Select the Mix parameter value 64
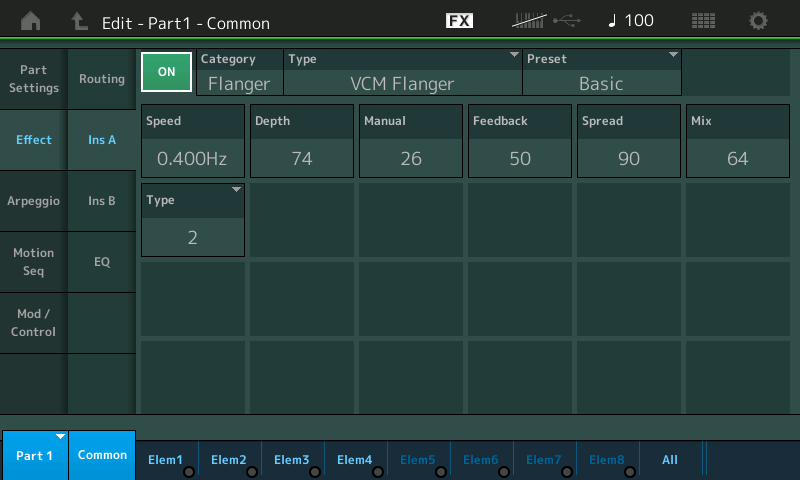This screenshot has width=800, height=480. coord(738,141)
